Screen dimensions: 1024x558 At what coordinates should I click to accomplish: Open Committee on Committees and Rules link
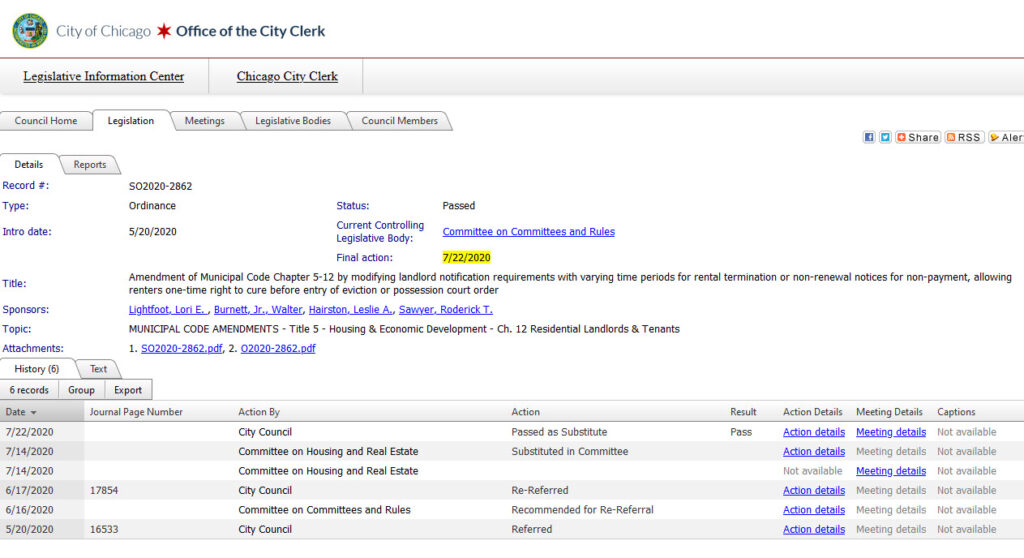coord(528,232)
